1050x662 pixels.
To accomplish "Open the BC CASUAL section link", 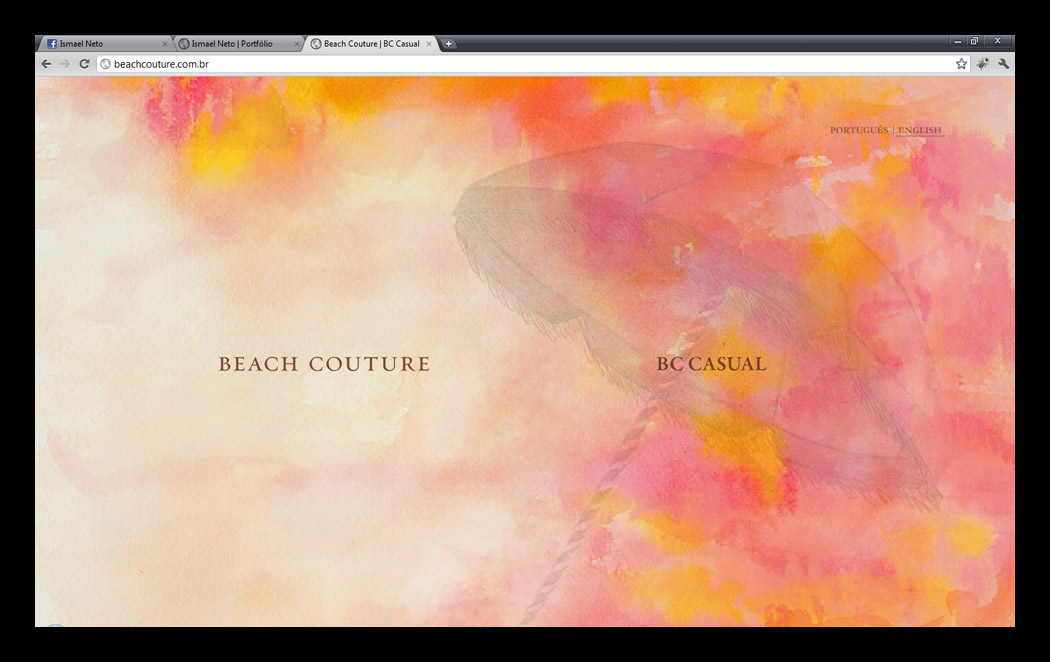I will pos(711,364).
